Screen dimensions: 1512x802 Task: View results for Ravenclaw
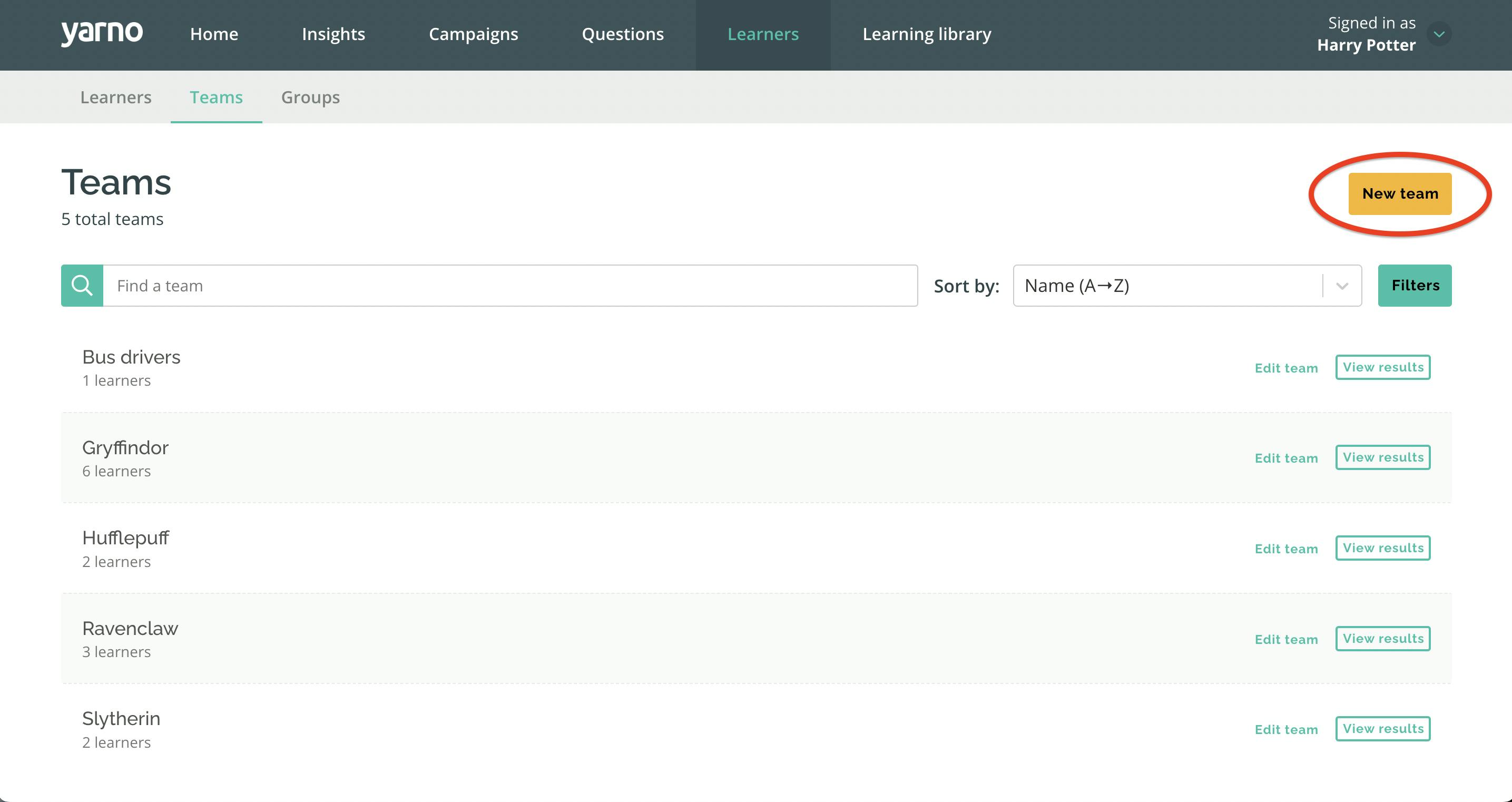[x=1383, y=639]
